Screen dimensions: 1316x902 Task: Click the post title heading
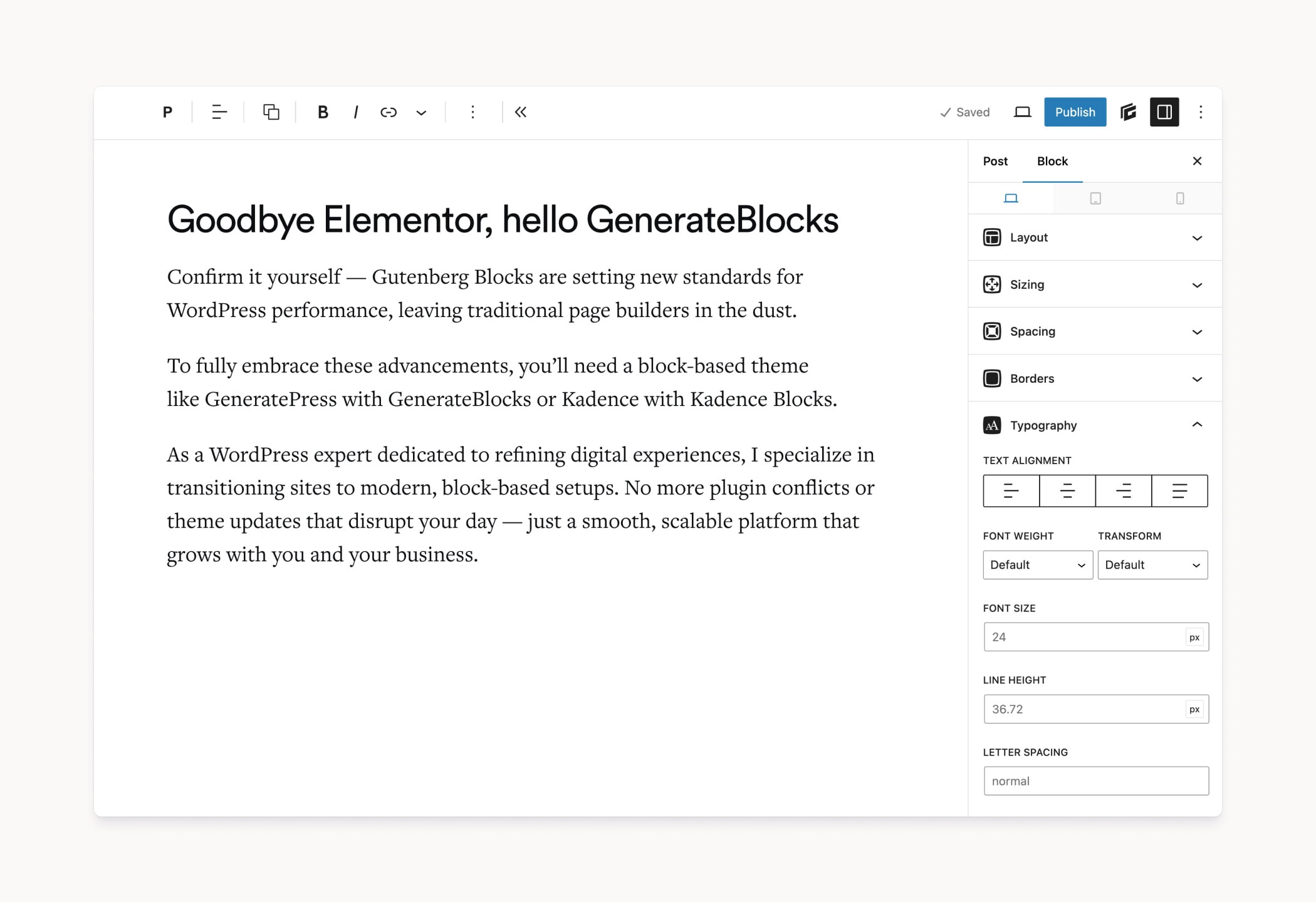click(503, 220)
